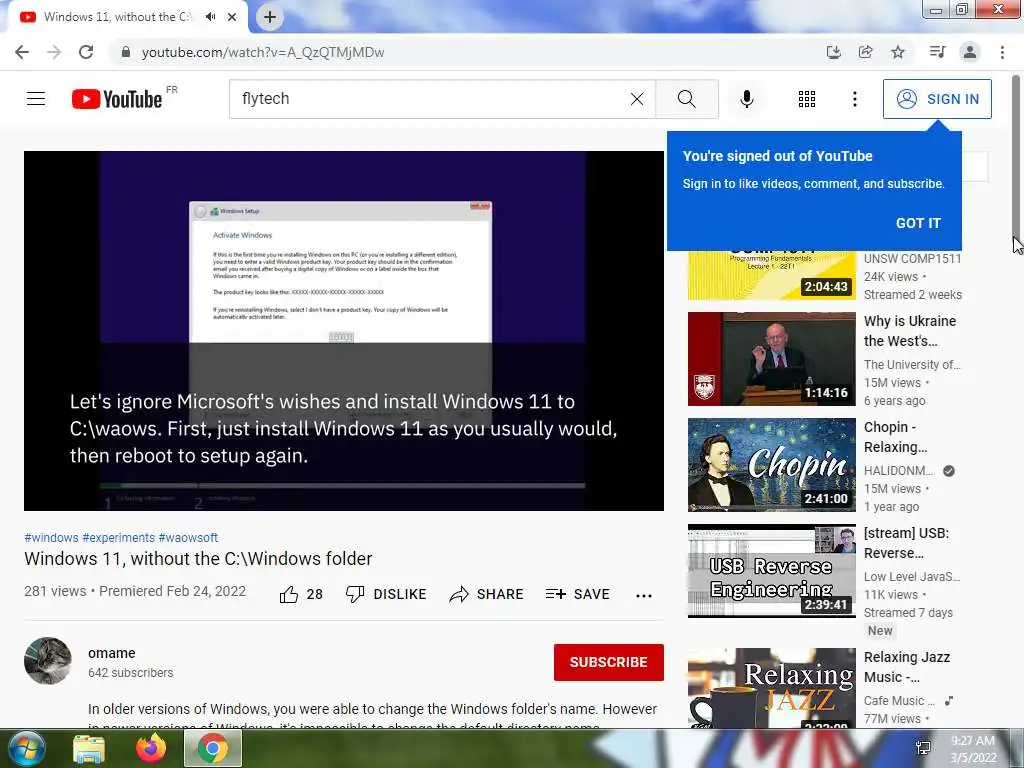The width and height of the screenshot is (1024, 768).
Task: Search with your voice microphone
Action: click(746, 99)
